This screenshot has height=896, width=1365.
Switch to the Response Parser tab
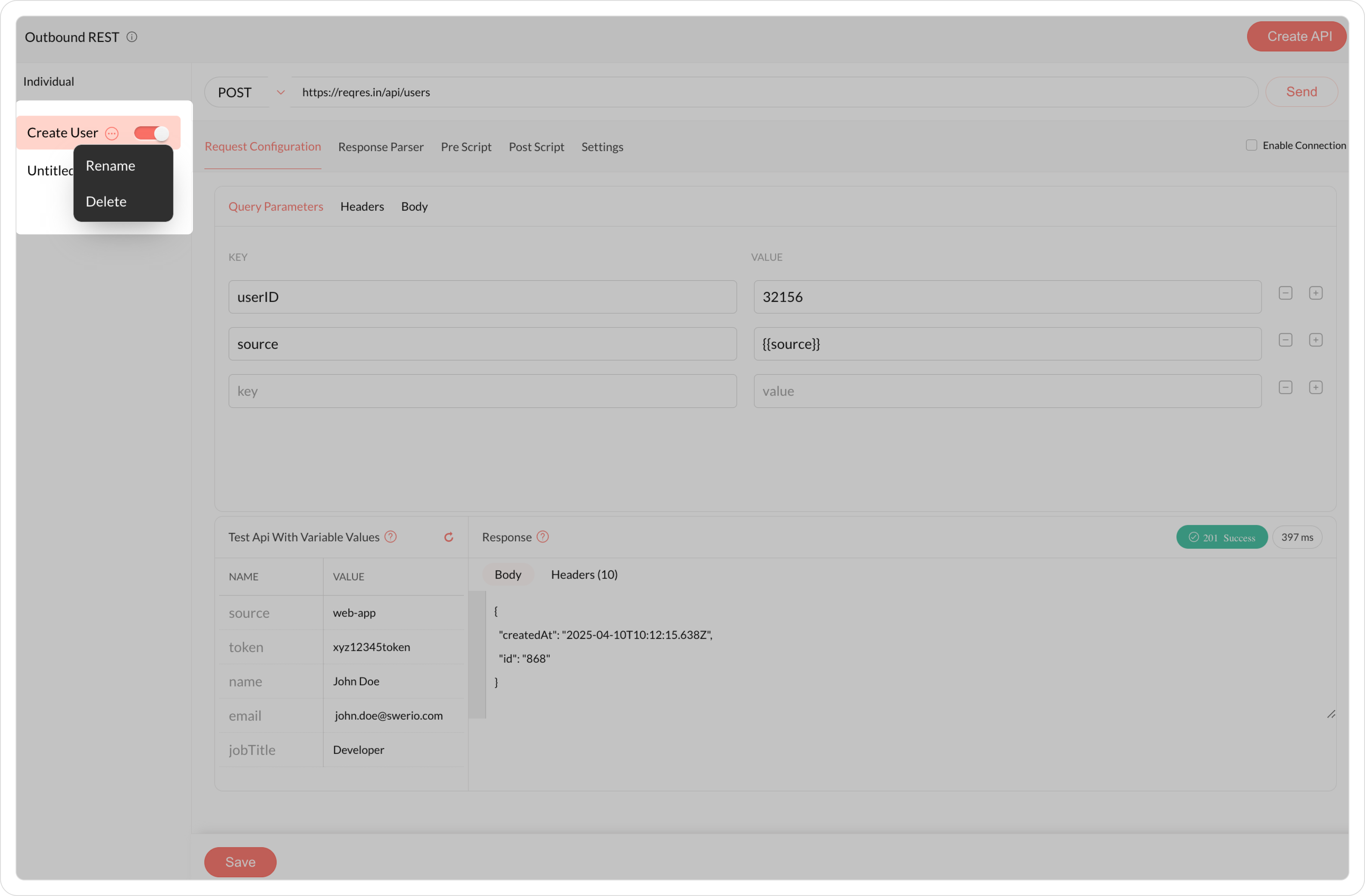[x=381, y=147]
